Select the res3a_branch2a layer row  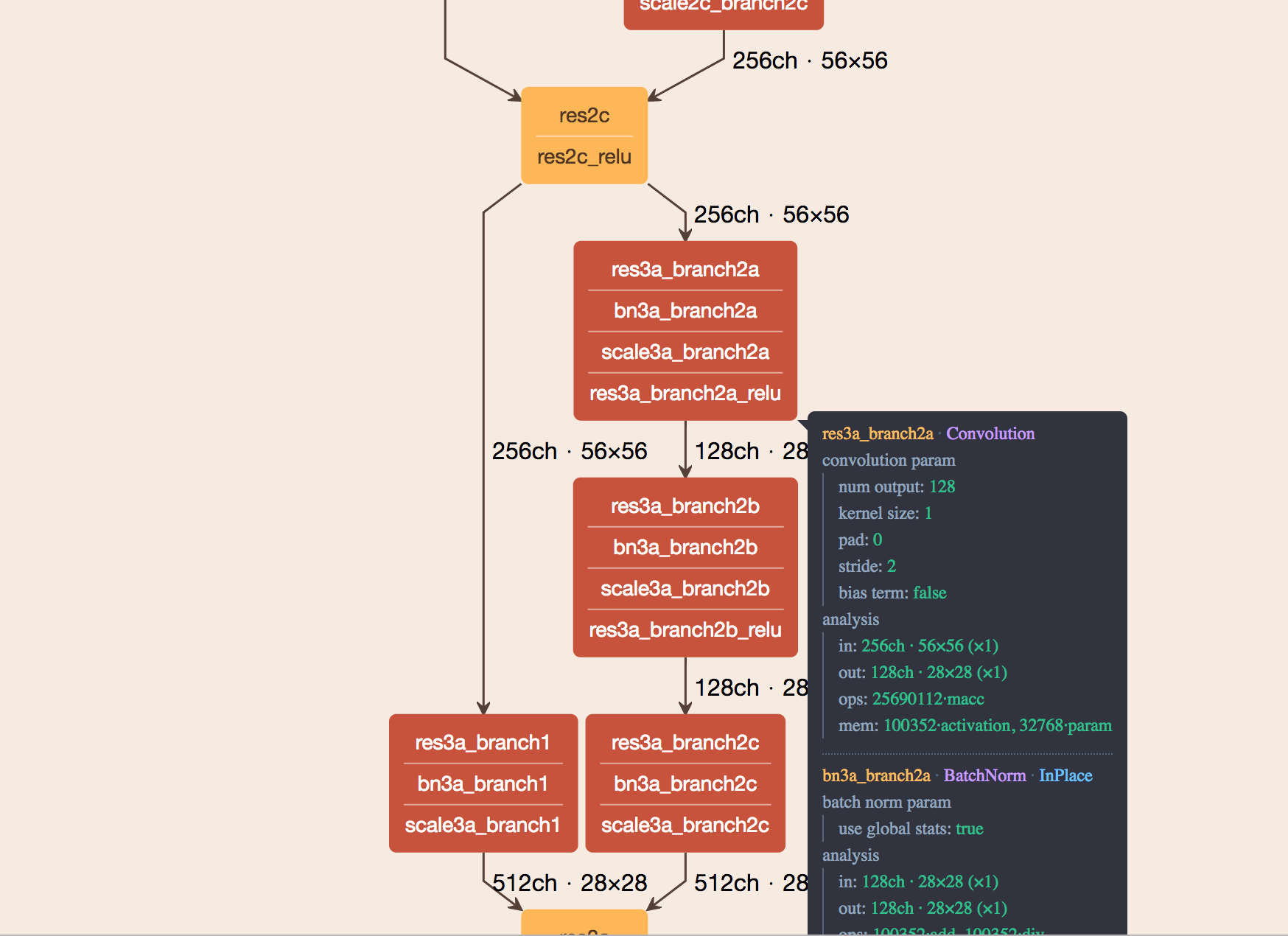click(684, 270)
